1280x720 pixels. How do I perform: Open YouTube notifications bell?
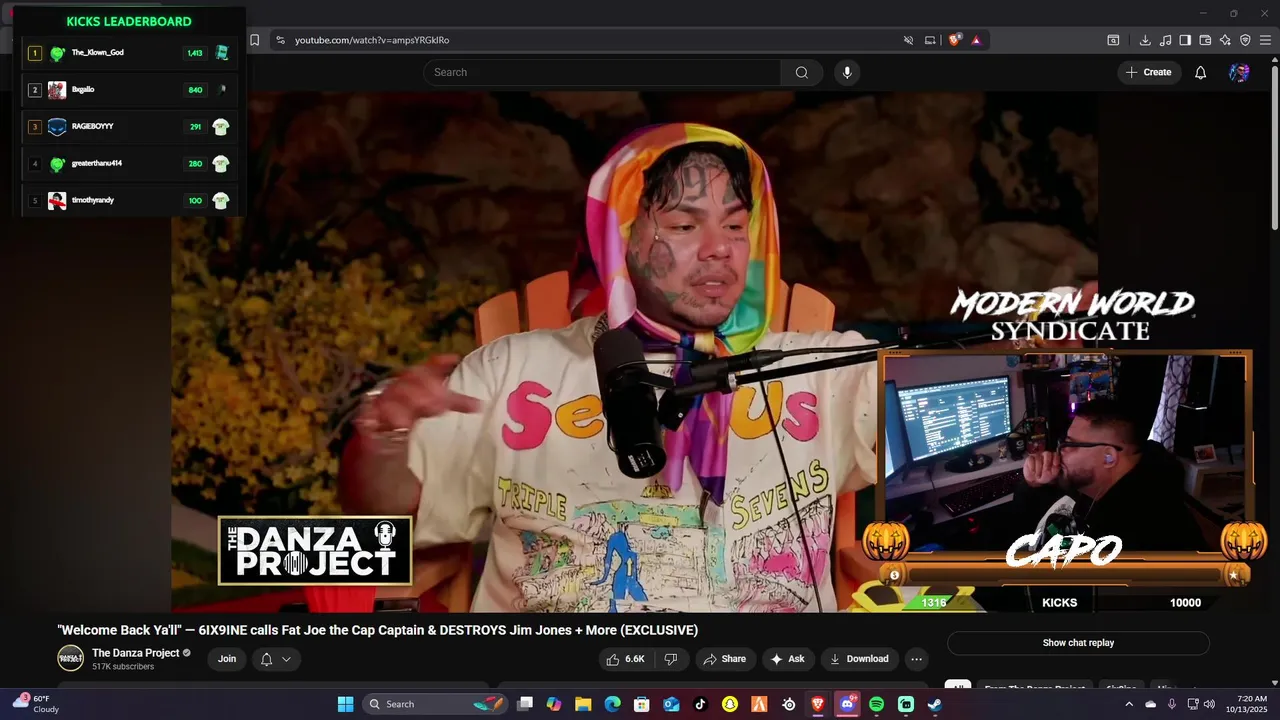click(1201, 72)
